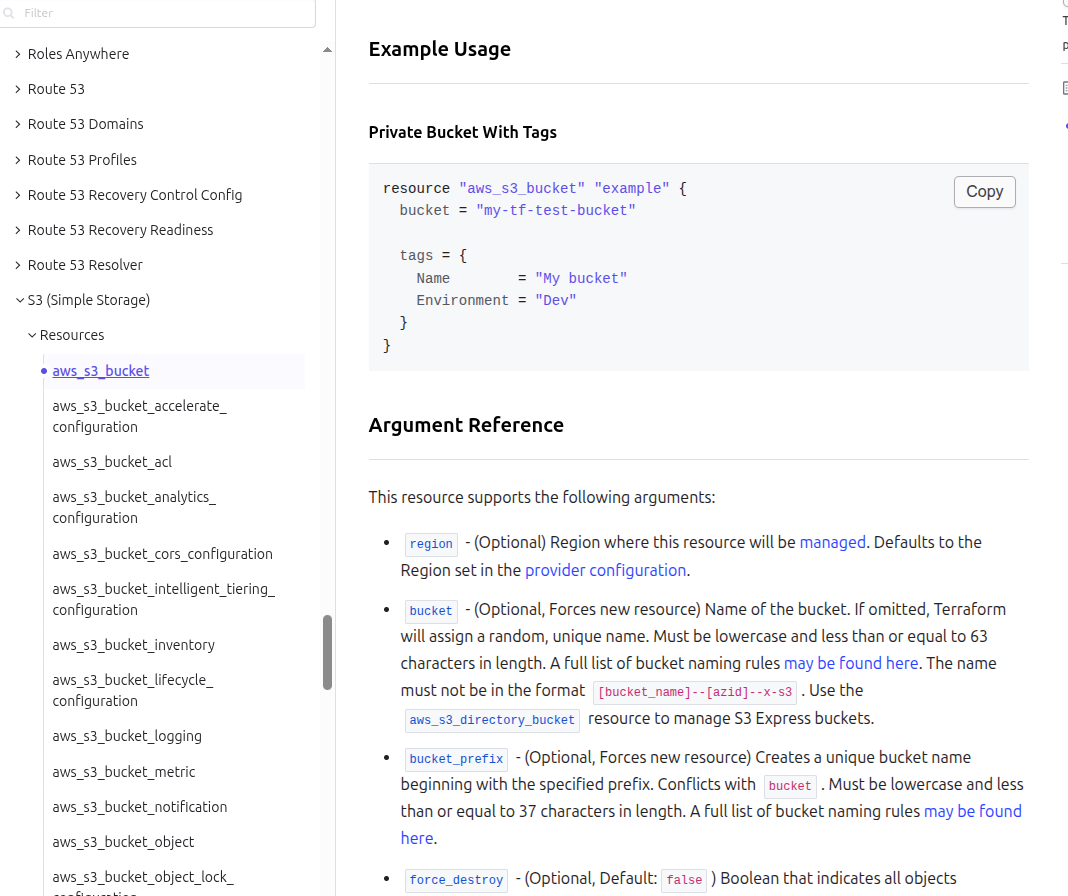Screen dimensions: 1068x896
Task: Open aws_s3_bucket_inventory page
Action: pos(134,645)
